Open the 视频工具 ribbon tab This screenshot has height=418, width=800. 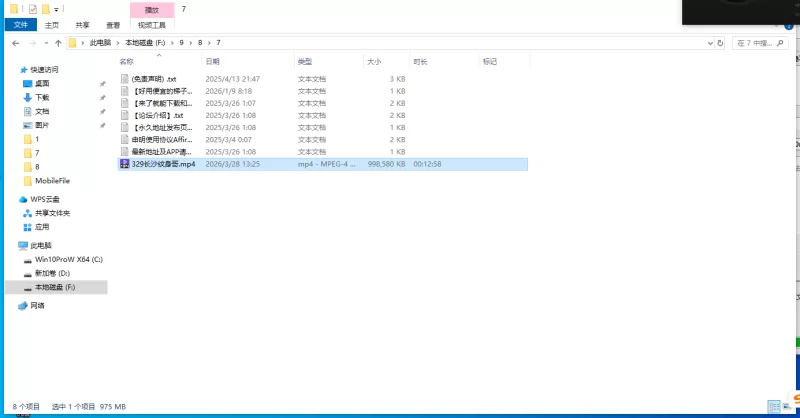click(x=152, y=25)
